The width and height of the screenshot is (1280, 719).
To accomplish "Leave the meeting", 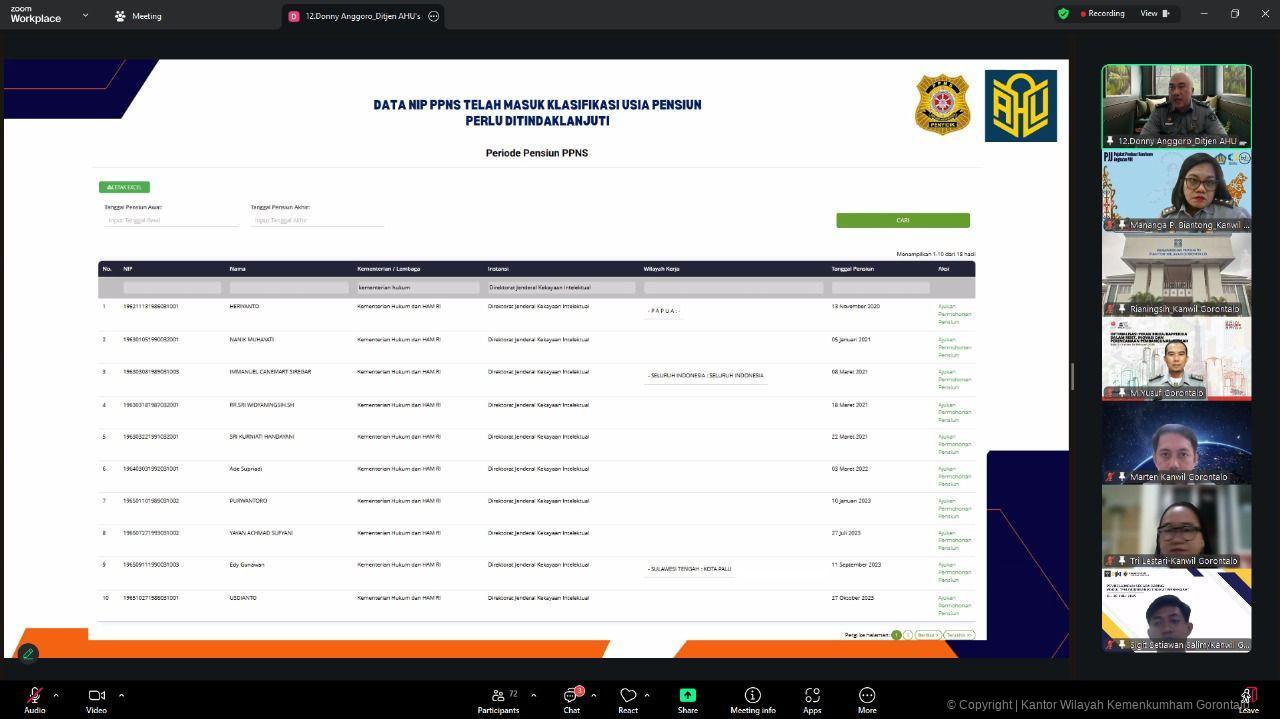I will coord(1249,696).
